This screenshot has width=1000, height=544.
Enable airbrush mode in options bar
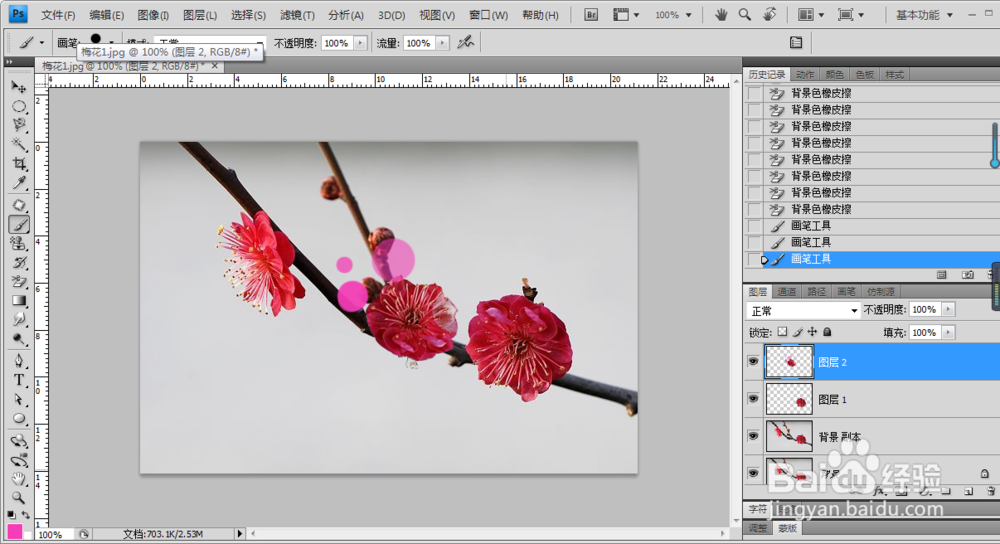[466, 43]
